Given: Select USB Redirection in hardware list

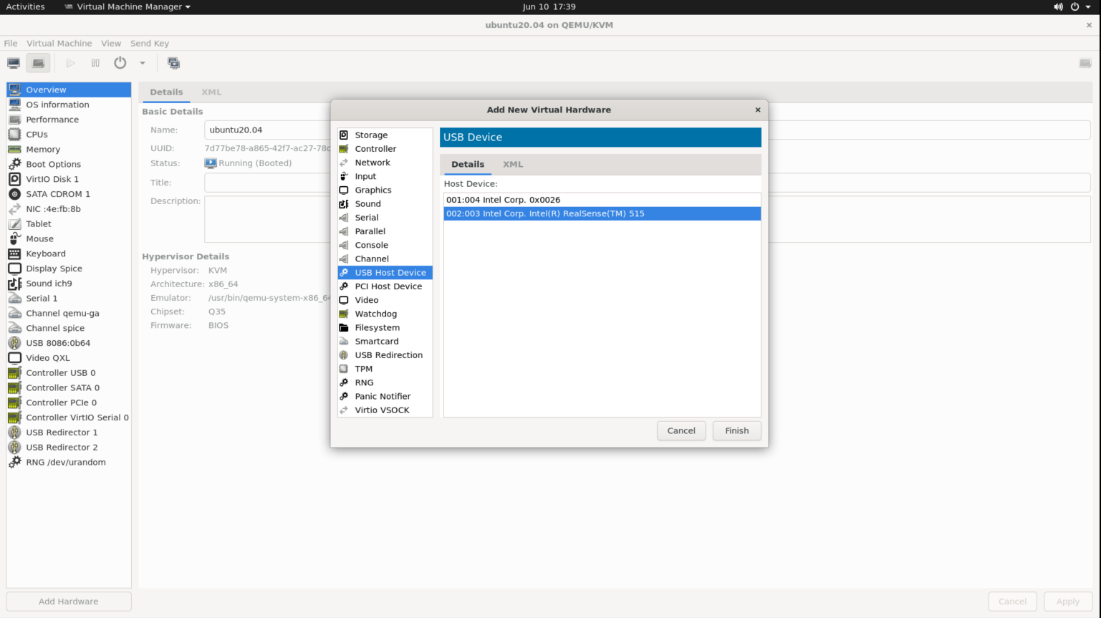Looking at the screenshot, I should tap(385, 355).
